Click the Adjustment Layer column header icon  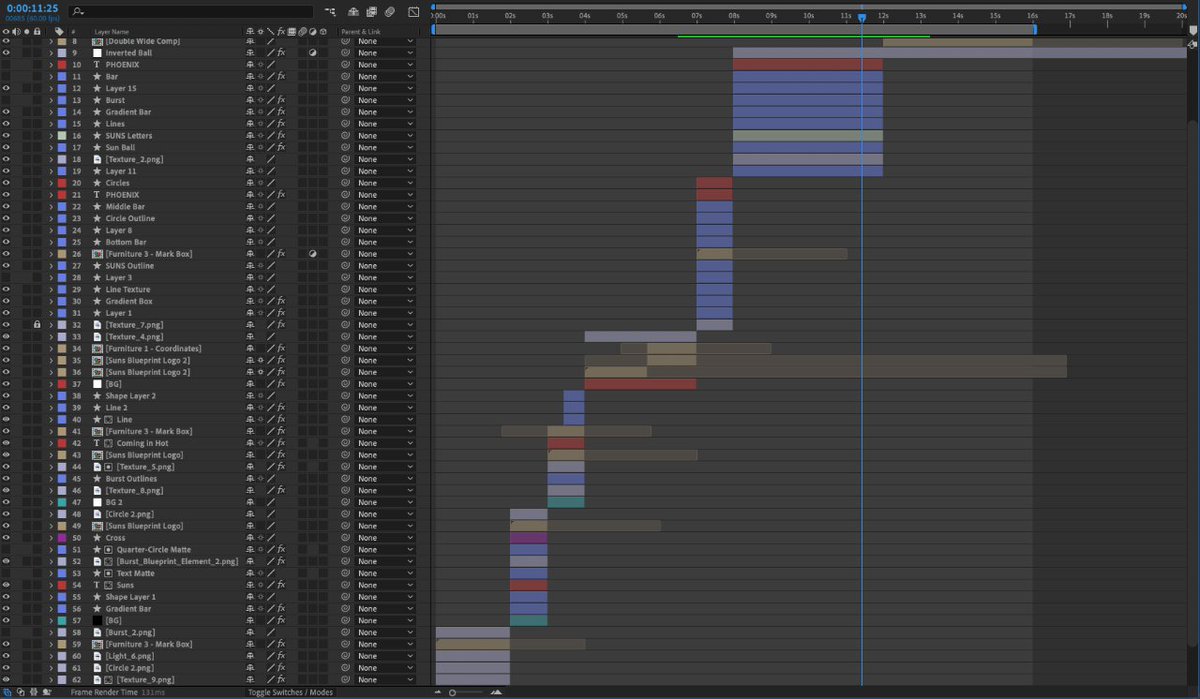click(x=312, y=31)
